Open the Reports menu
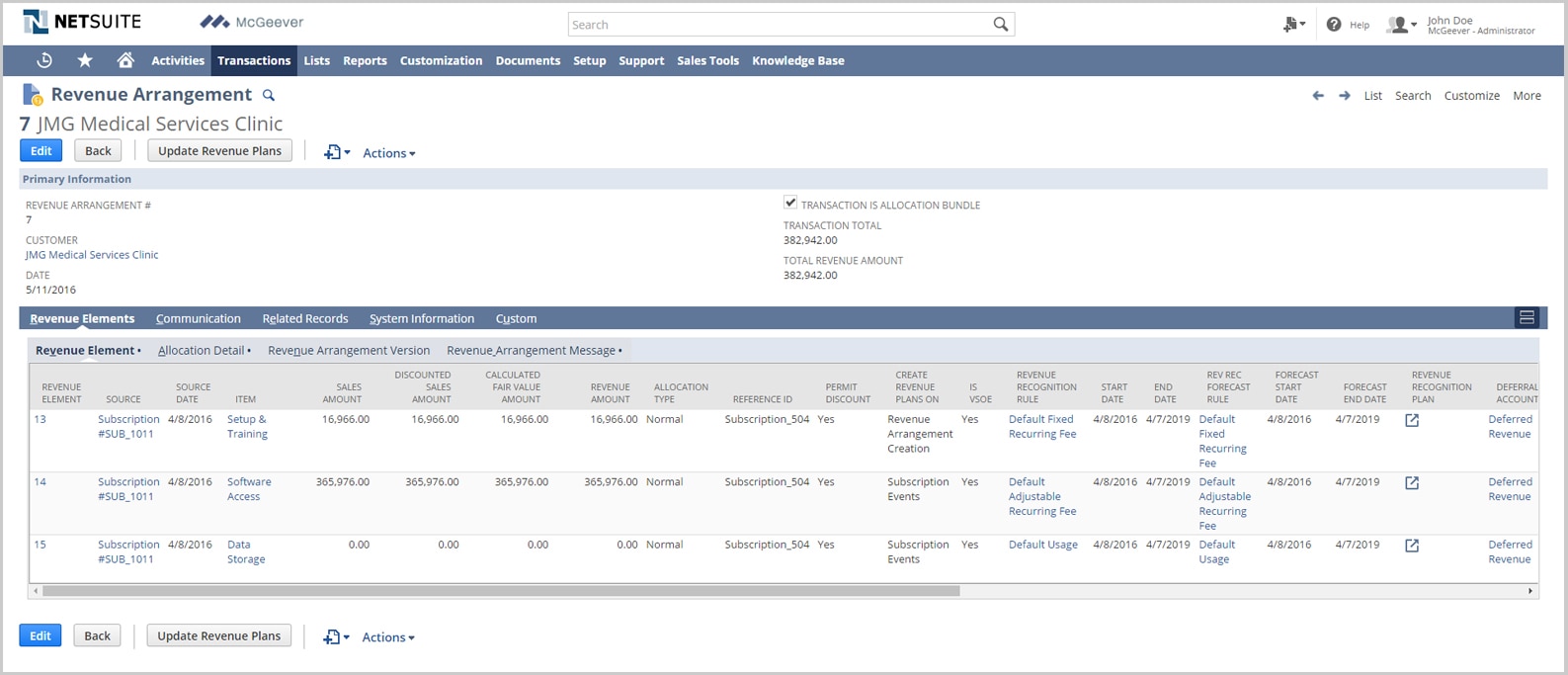The width and height of the screenshot is (1568, 675). [365, 60]
